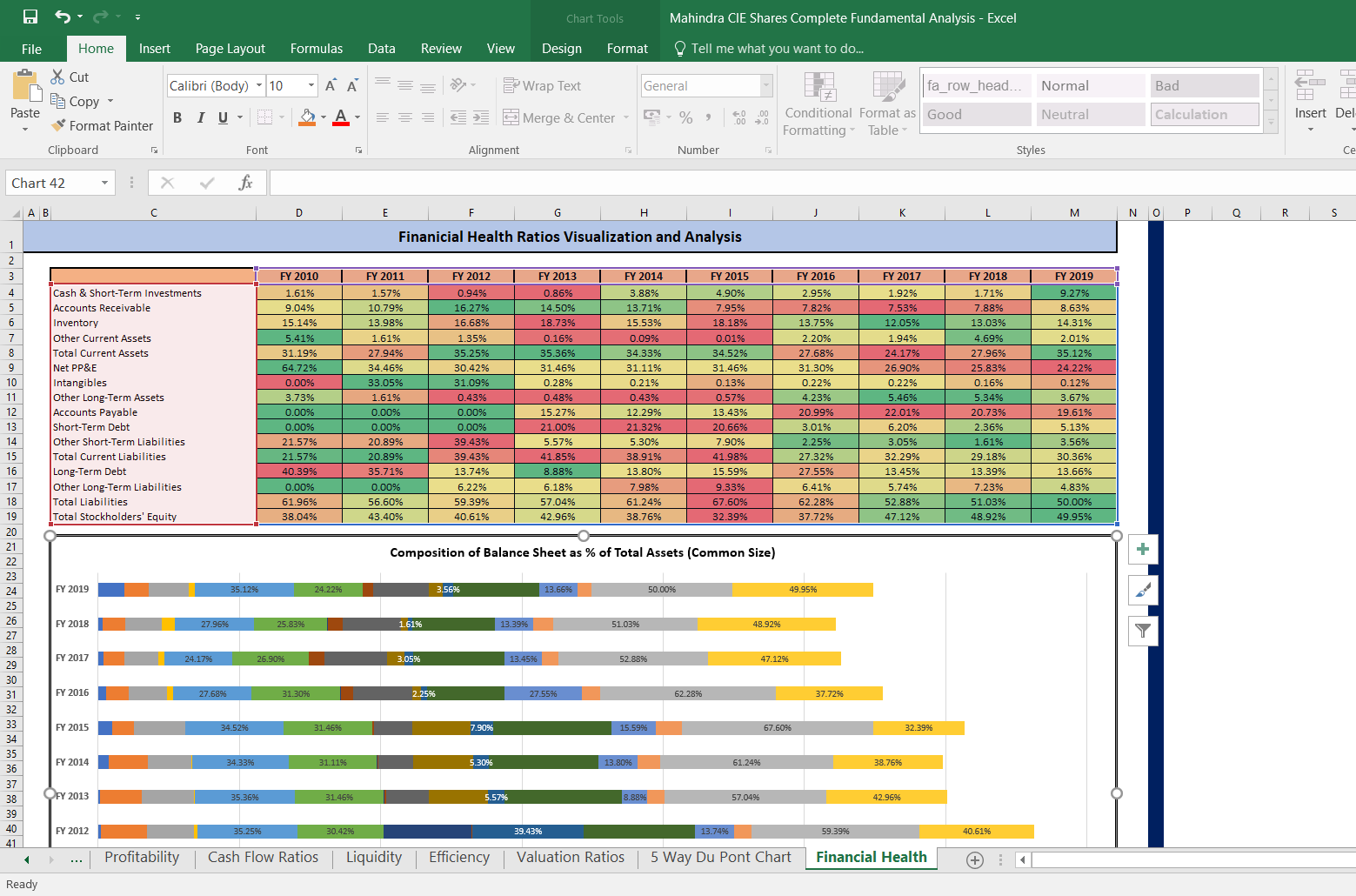The image size is (1356, 896).
Task: Select all cells with the corner triangle
Action: point(17,213)
